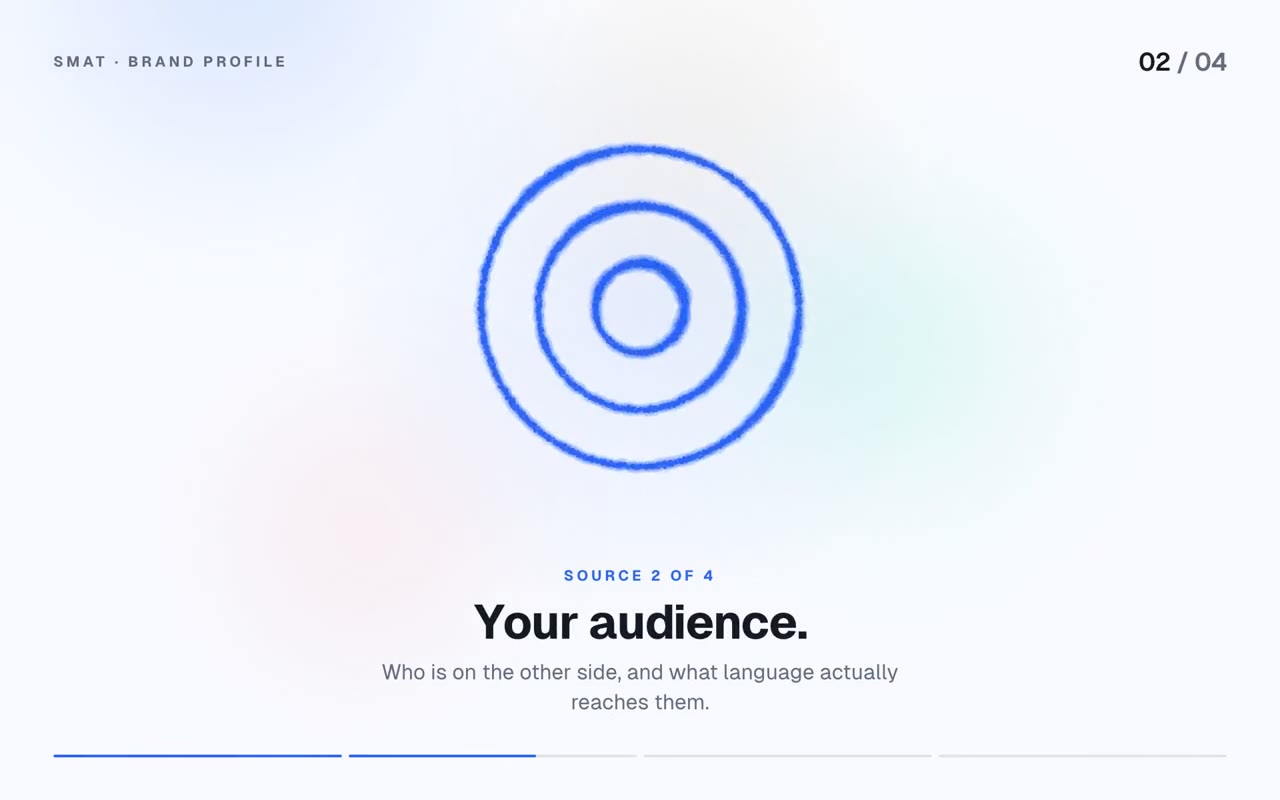Click the innermost blue circle outline
Viewport: 1280px width, 800px height.
click(x=640, y=263)
